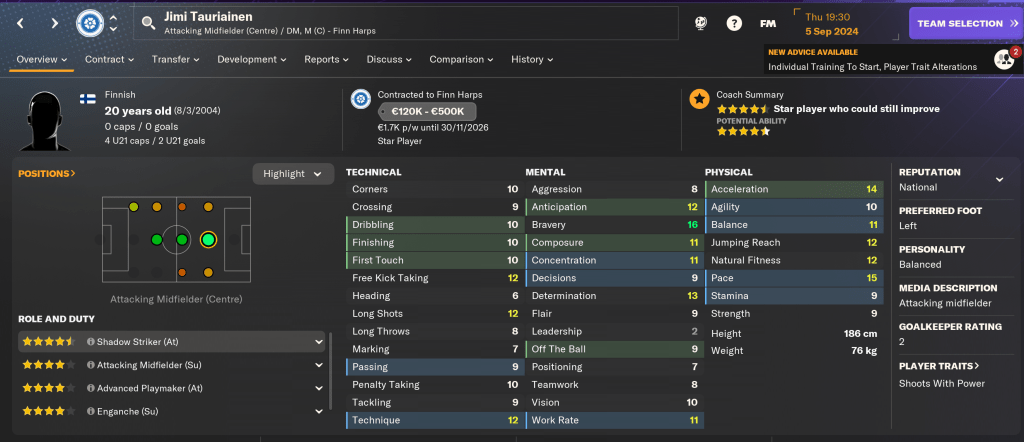Open the Player Traits link
1024x442 pixels.
point(938,366)
